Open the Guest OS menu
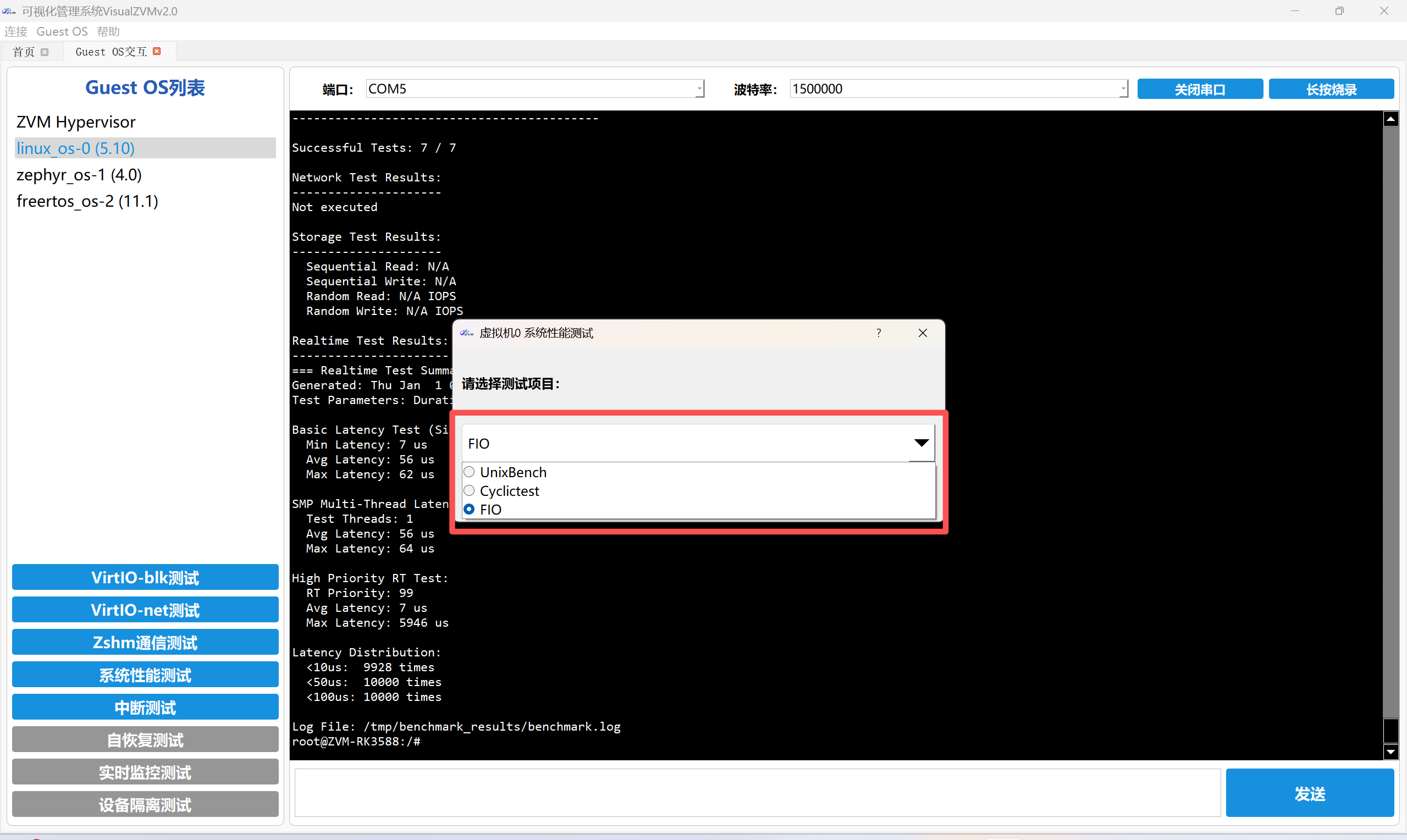 (x=62, y=32)
